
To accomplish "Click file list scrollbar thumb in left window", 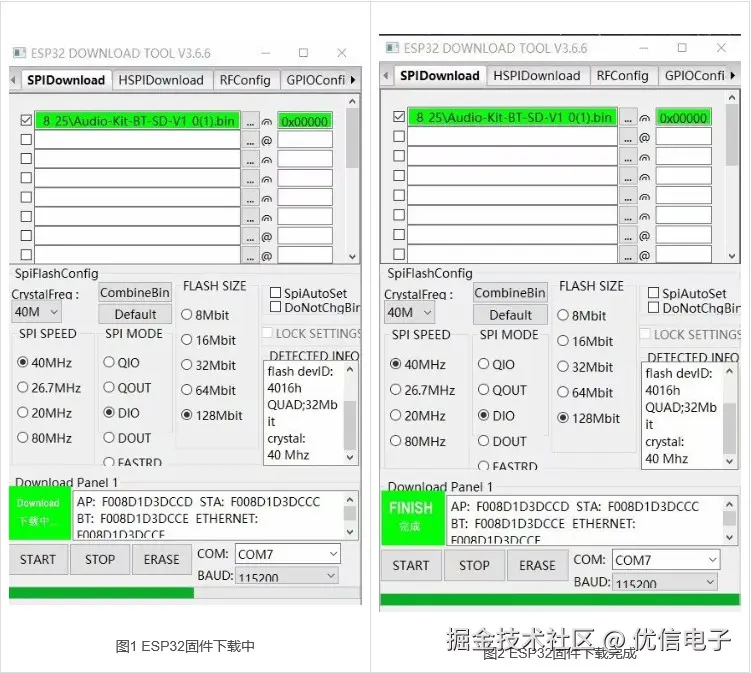I will [x=352, y=137].
